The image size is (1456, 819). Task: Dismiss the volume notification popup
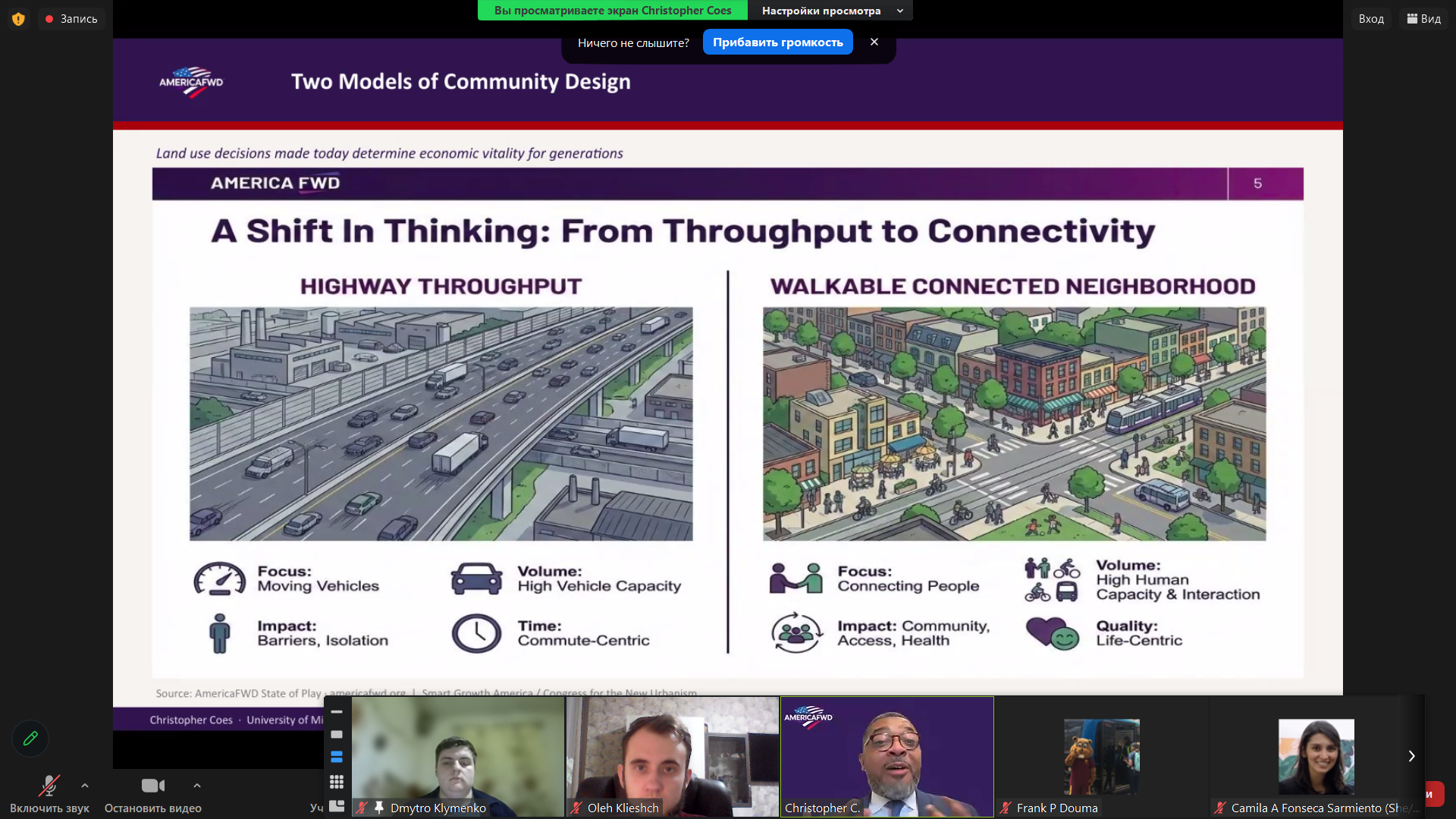pos(874,42)
